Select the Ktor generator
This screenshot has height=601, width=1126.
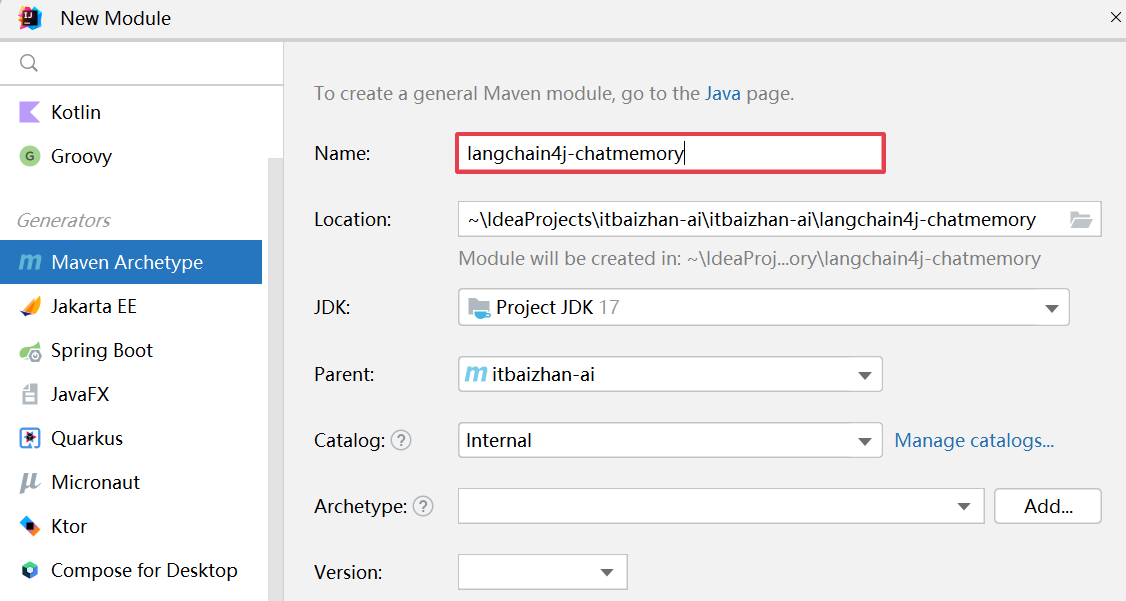coord(131,526)
